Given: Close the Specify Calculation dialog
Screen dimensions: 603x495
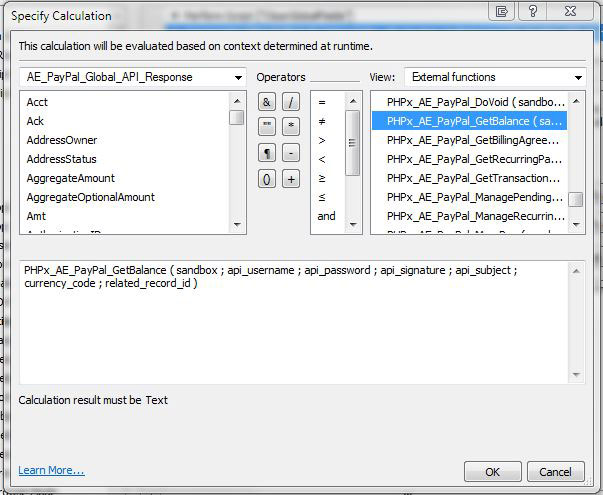Looking at the screenshot, I should (571, 11).
